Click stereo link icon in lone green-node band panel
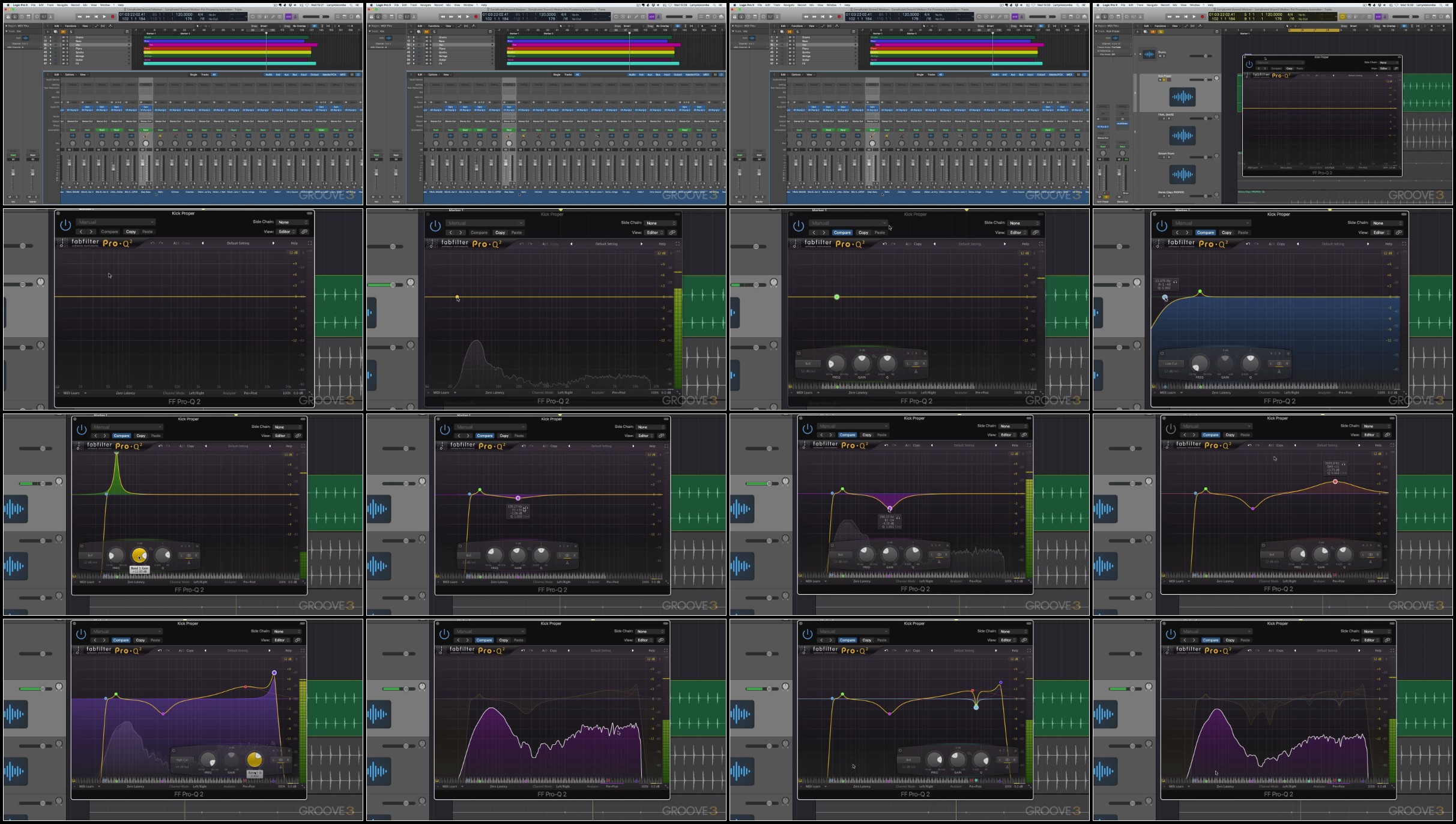Image resolution: width=1456 pixels, height=824 pixels. pyautogui.click(x=916, y=364)
